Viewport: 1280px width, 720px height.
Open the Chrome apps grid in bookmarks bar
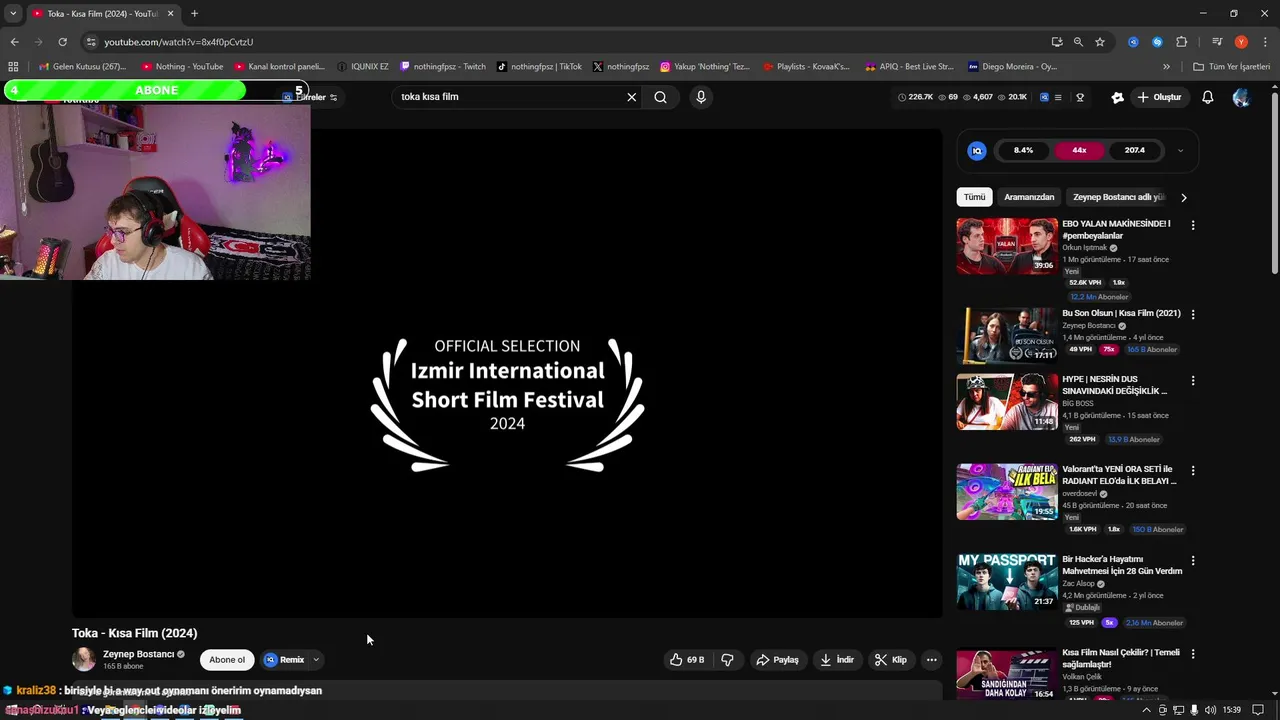tap(13, 67)
